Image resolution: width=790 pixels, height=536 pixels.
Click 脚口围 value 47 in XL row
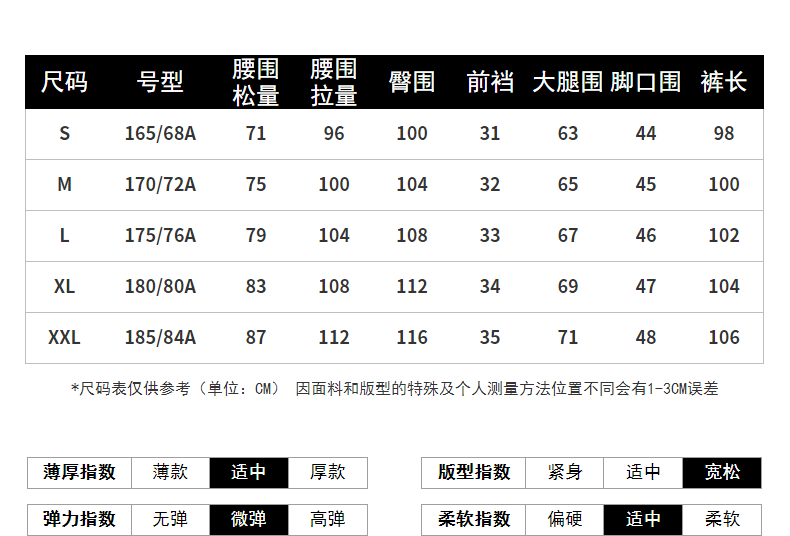click(646, 286)
